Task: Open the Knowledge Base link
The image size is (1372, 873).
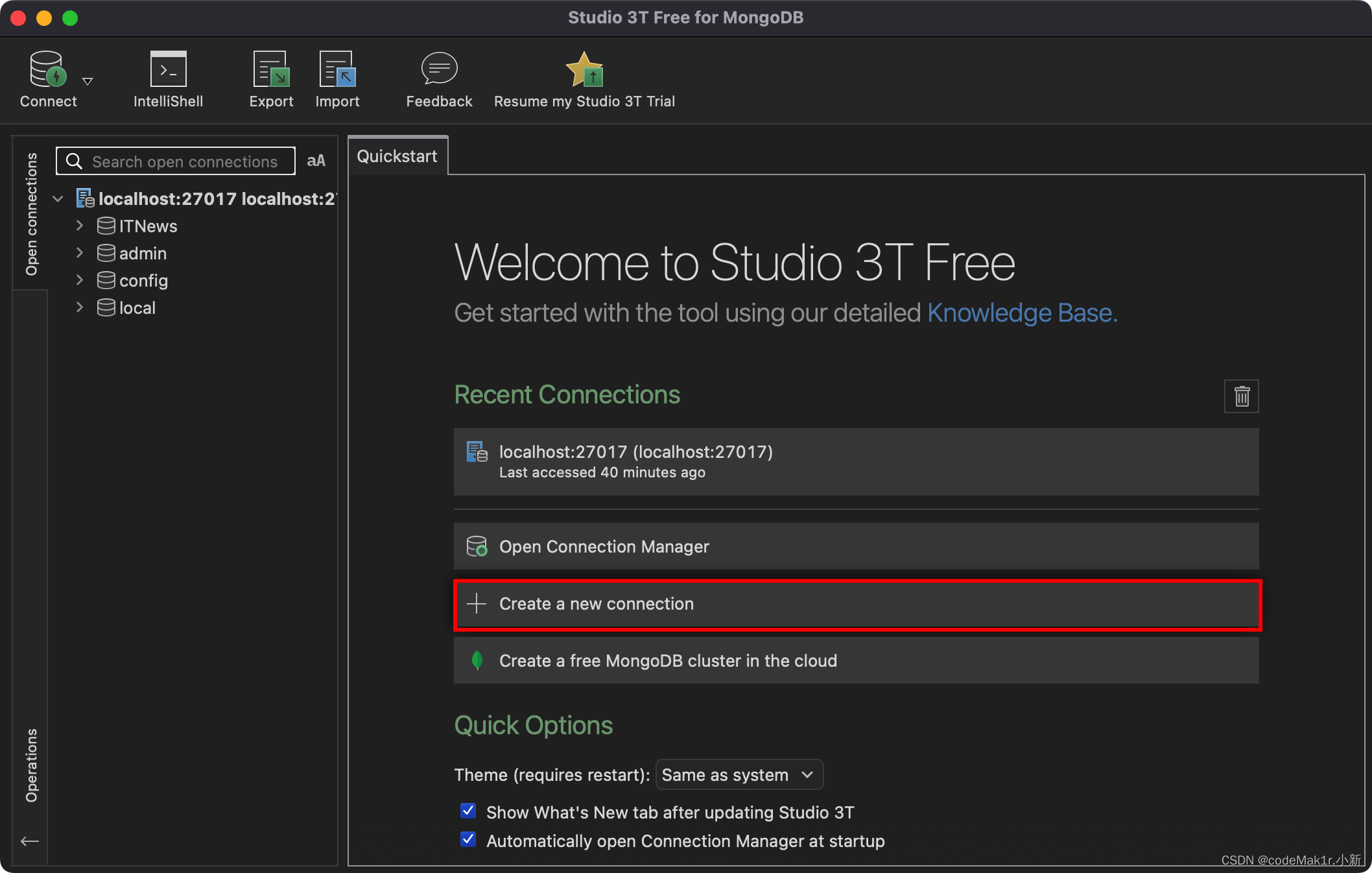Action: (1022, 313)
